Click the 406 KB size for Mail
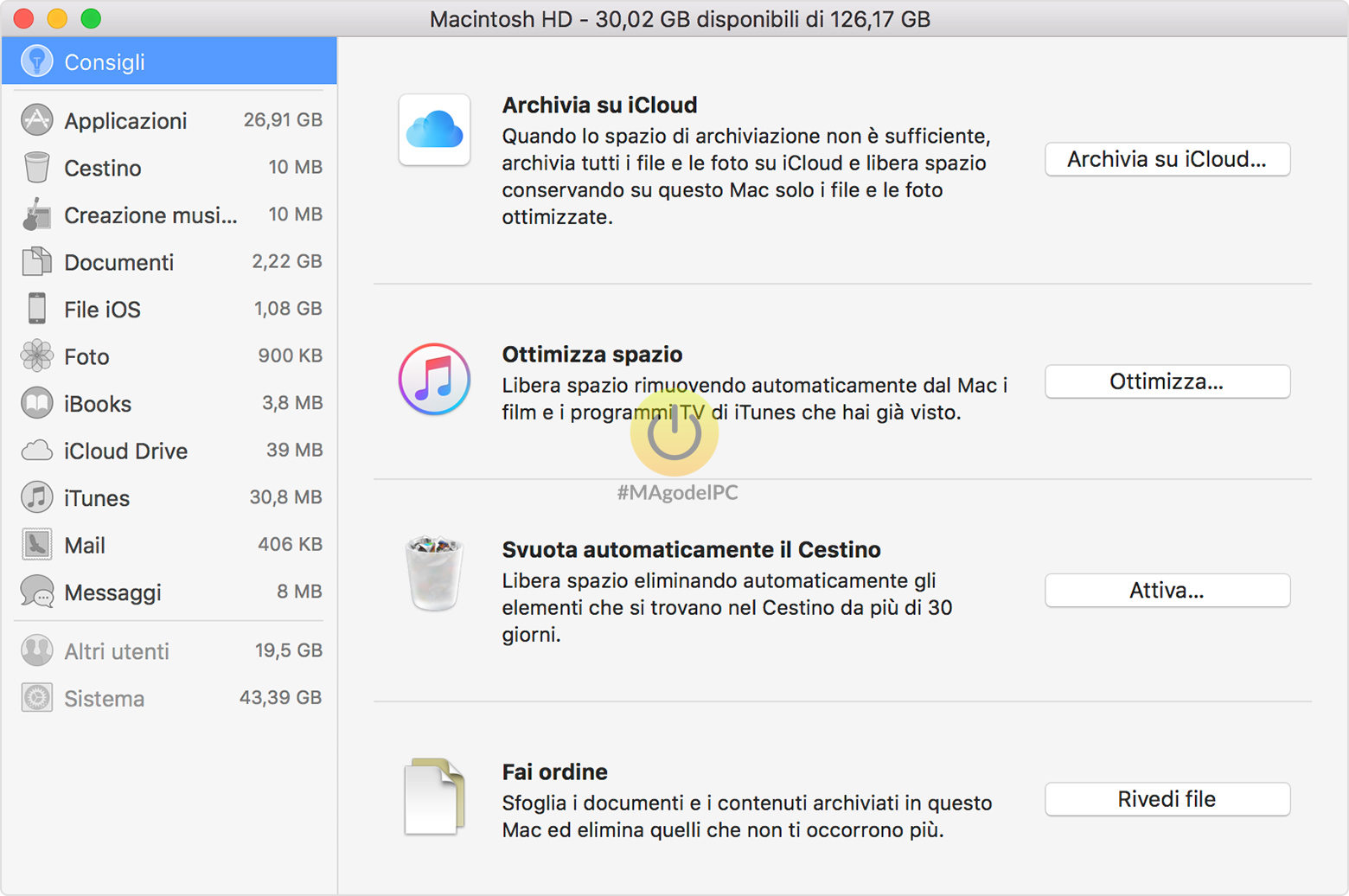This screenshot has height=896, width=1349. [x=290, y=545]
